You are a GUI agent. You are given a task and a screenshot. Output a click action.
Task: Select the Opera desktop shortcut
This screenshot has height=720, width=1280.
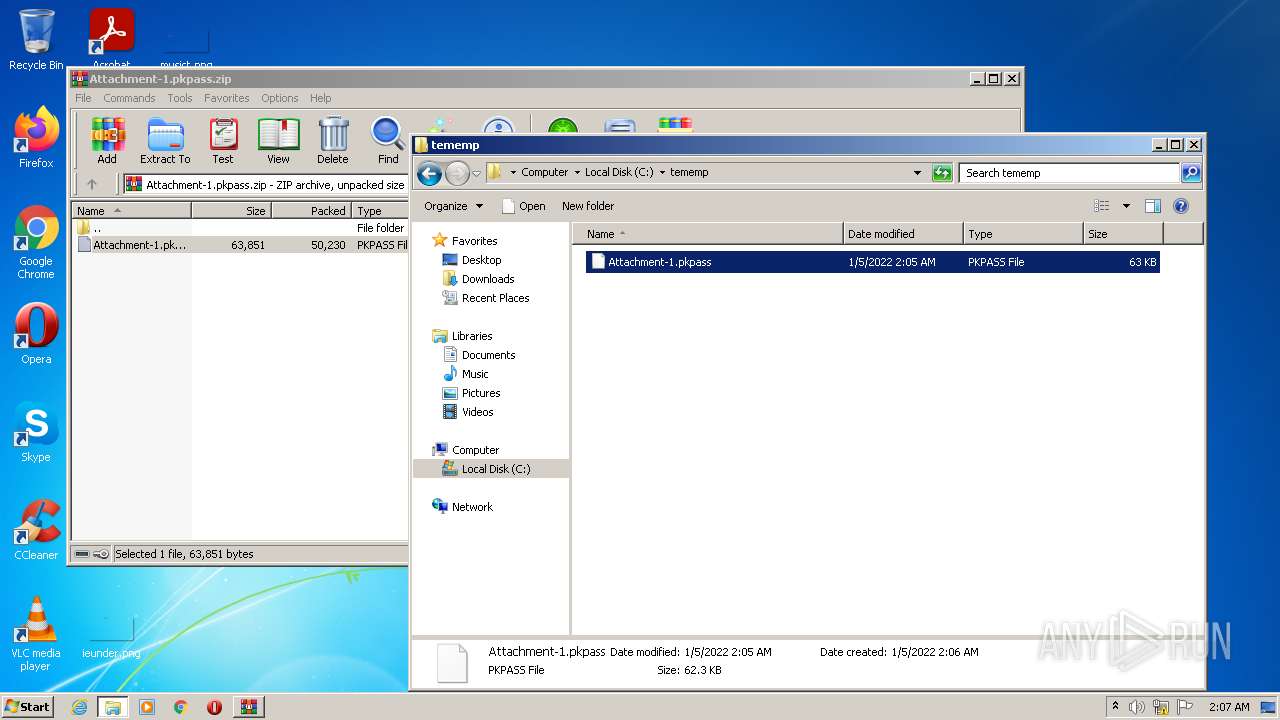click(x=36, y=334)
